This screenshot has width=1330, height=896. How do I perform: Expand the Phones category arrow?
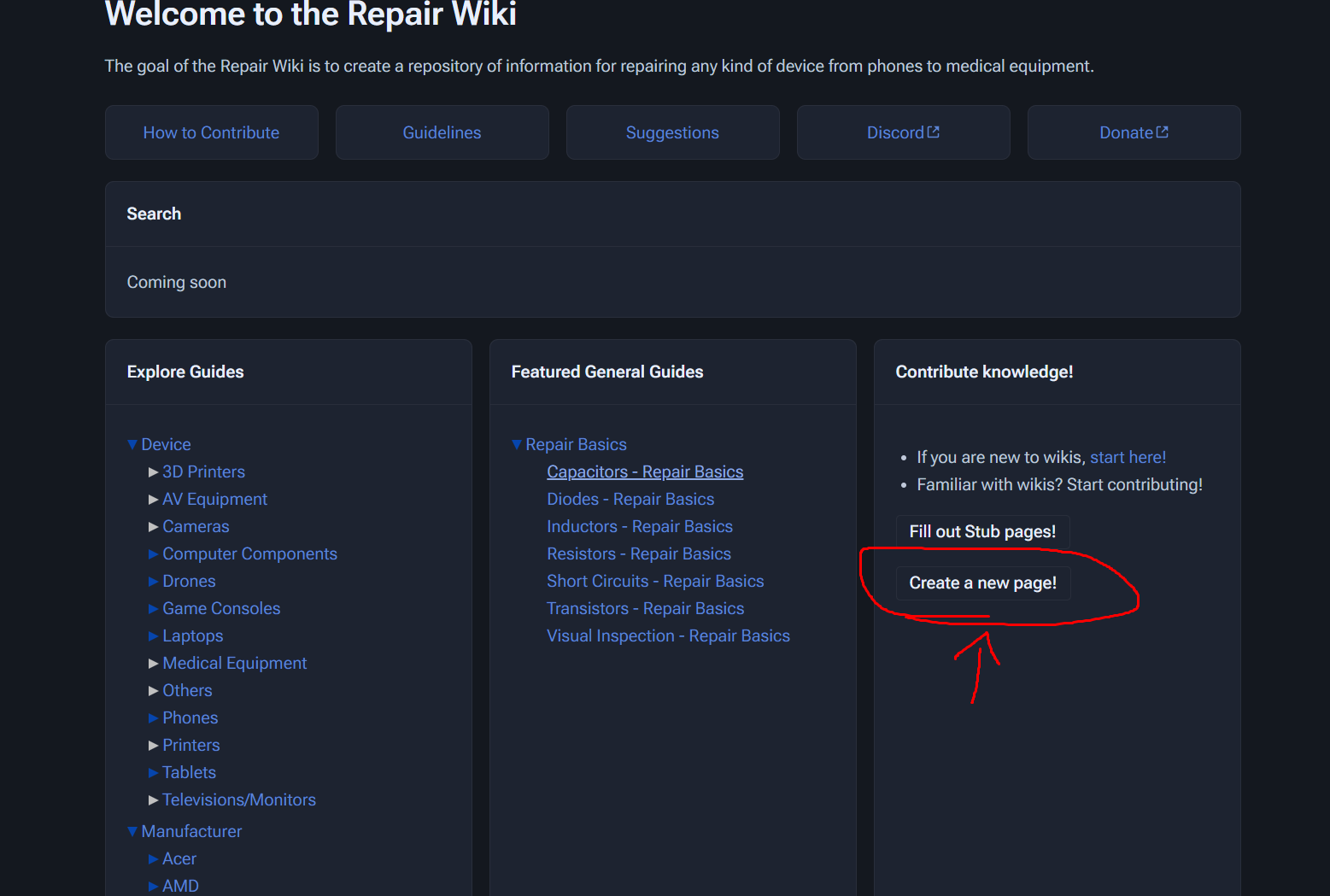(x=154, y=717)
